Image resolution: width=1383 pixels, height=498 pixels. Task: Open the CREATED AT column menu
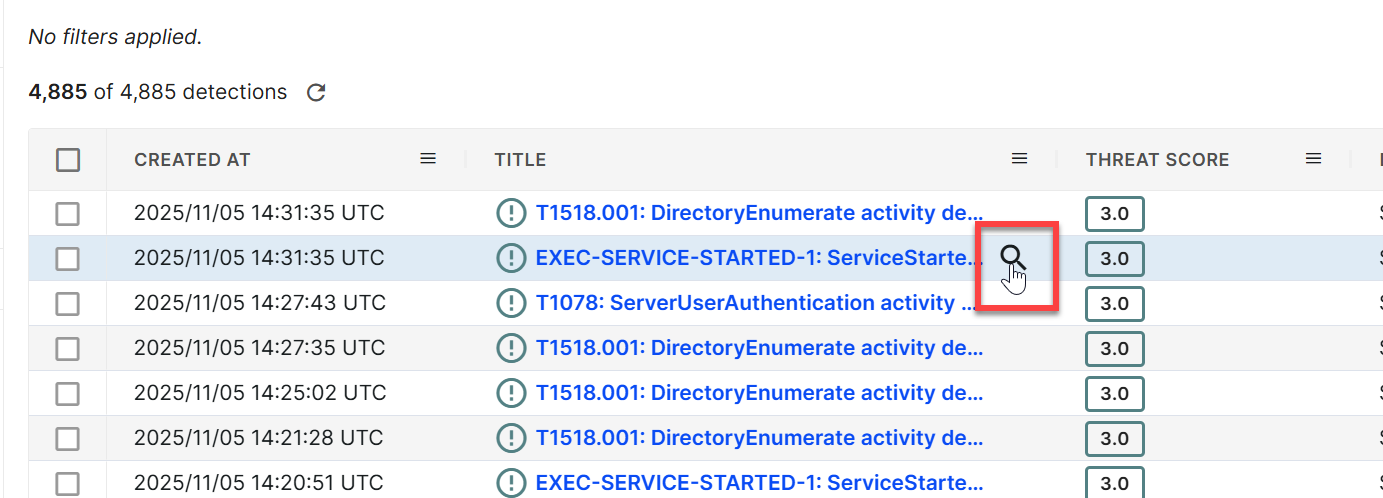[x=428, y=159]
